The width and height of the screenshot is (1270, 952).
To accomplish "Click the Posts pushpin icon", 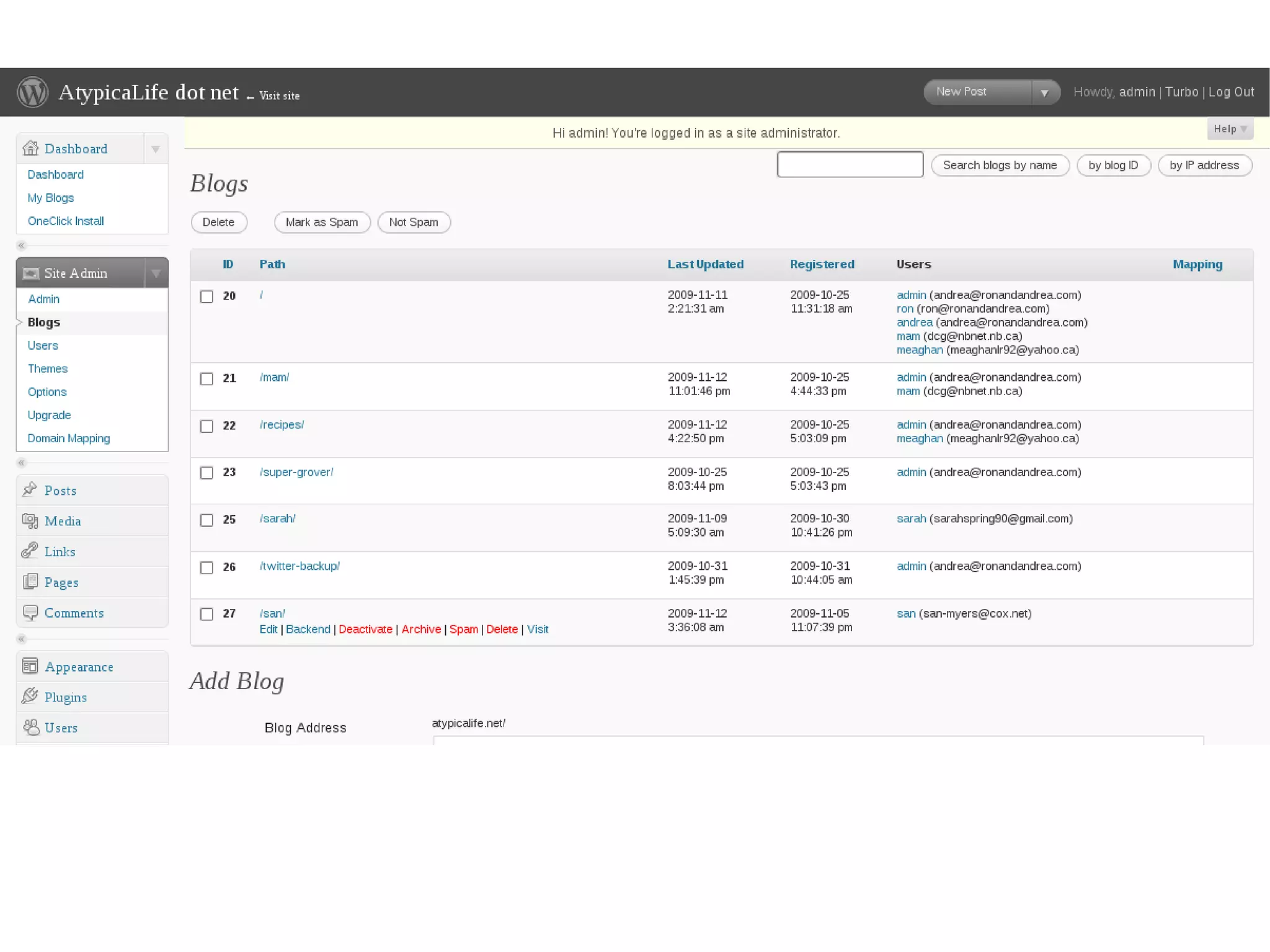I will 30,490.
